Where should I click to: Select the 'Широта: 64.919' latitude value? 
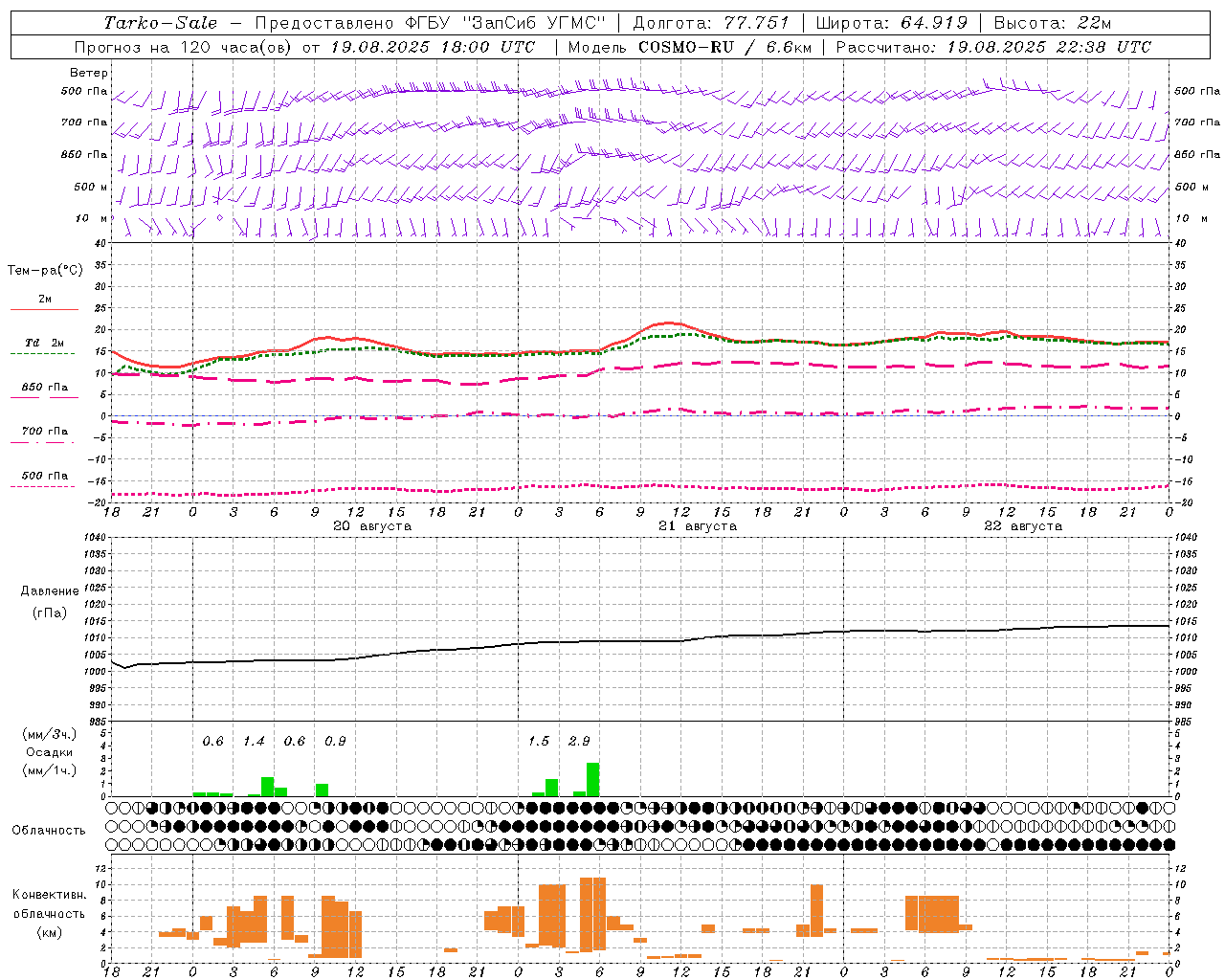[x=891, y=23]
